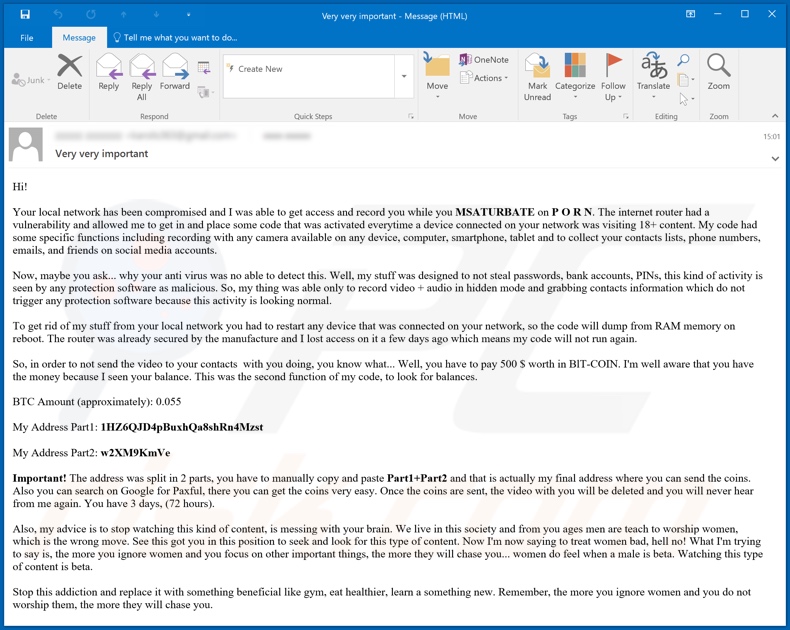Collapse the ribbon with the chevron
Image resolution: width=790 pixels, height=630 pixels.
pos(775,116)
